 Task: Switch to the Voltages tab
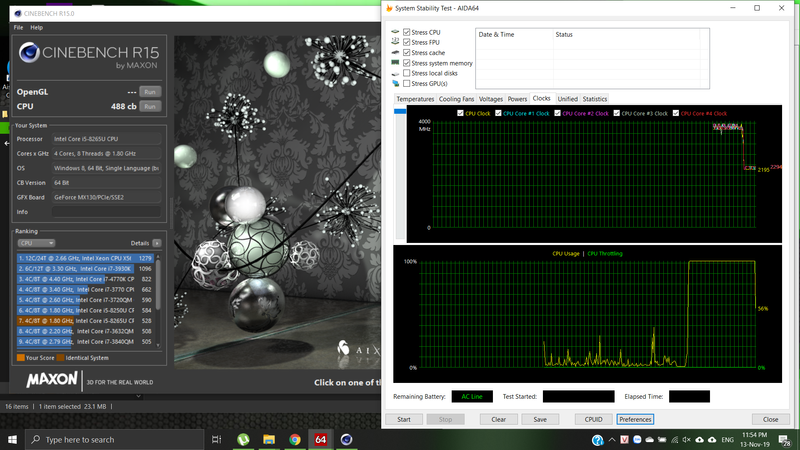(x=491, y=99)
